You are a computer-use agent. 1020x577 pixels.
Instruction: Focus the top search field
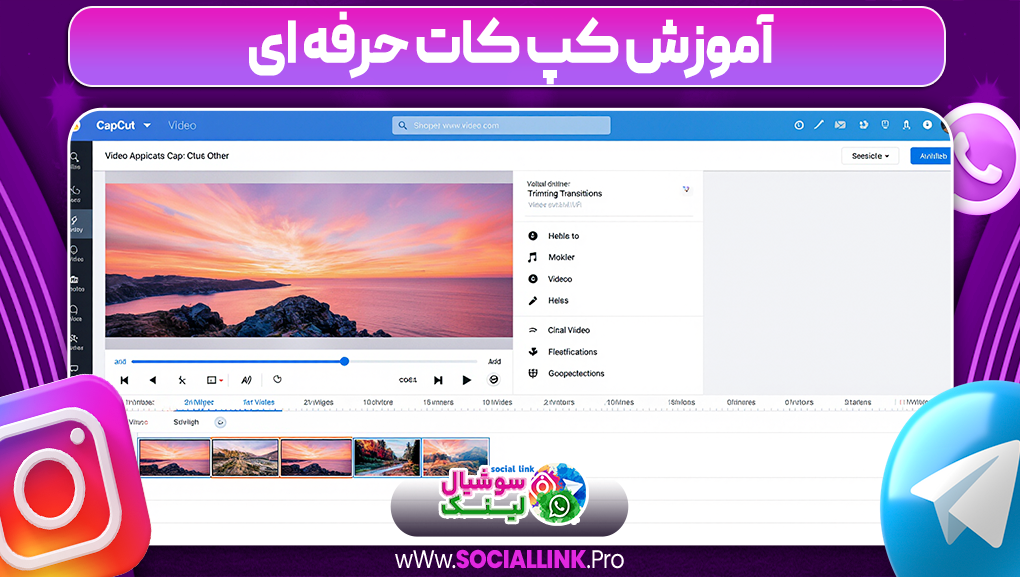[x=501, y=125]
